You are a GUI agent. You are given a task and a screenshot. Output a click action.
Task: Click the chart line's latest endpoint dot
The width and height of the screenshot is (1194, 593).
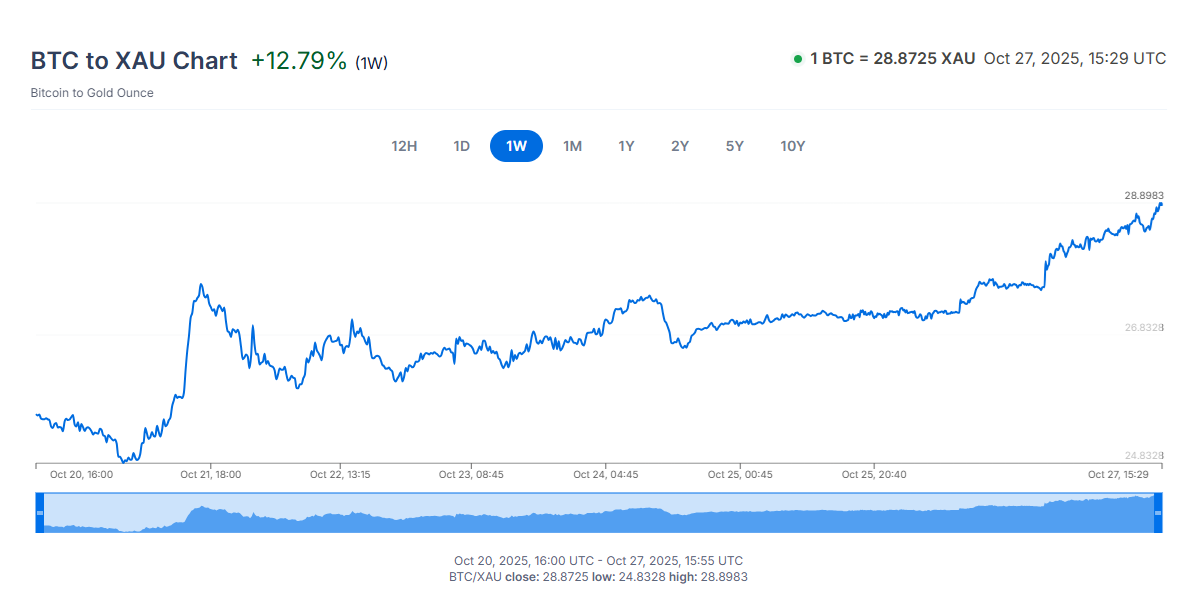[1160, 204]
